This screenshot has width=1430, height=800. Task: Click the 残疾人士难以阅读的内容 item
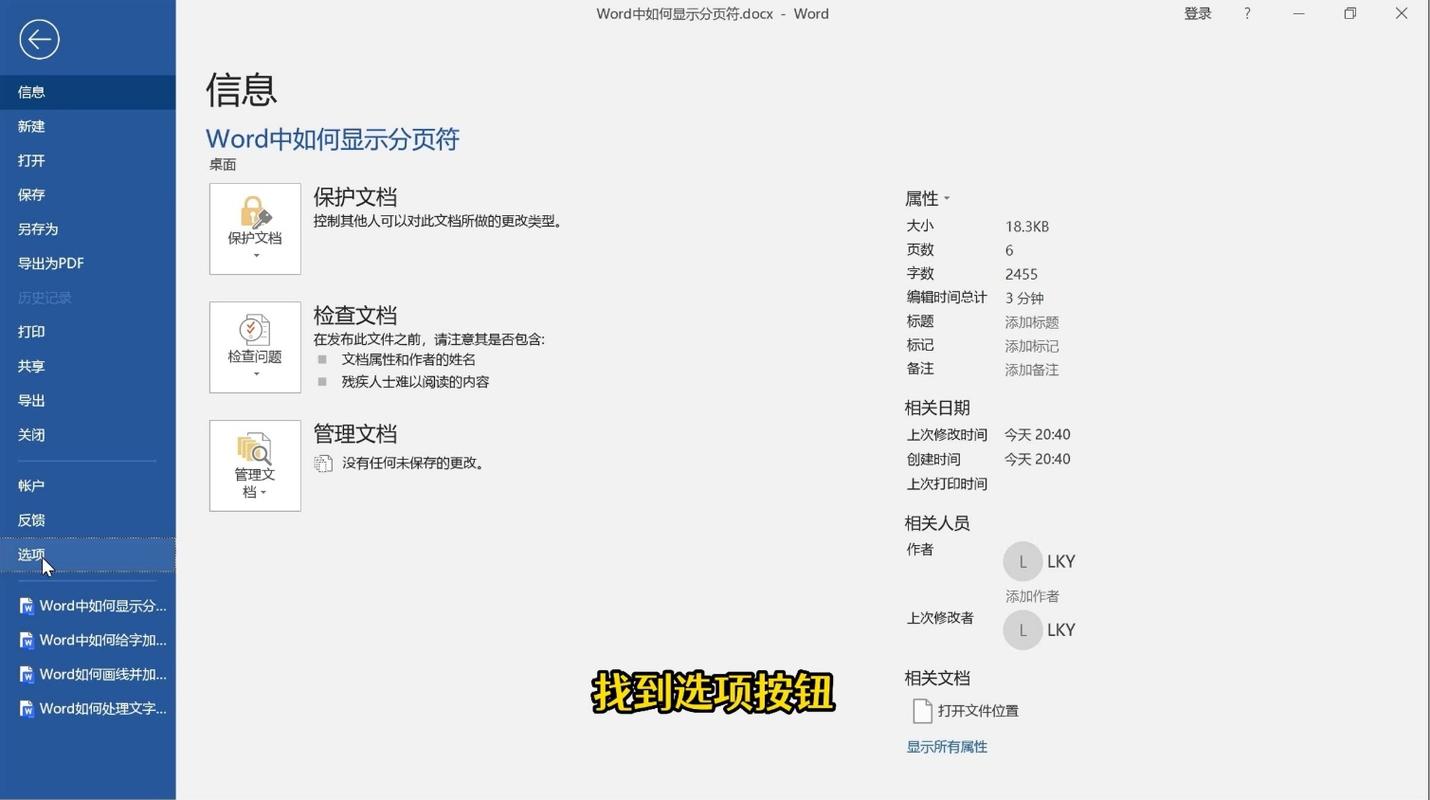415,382
